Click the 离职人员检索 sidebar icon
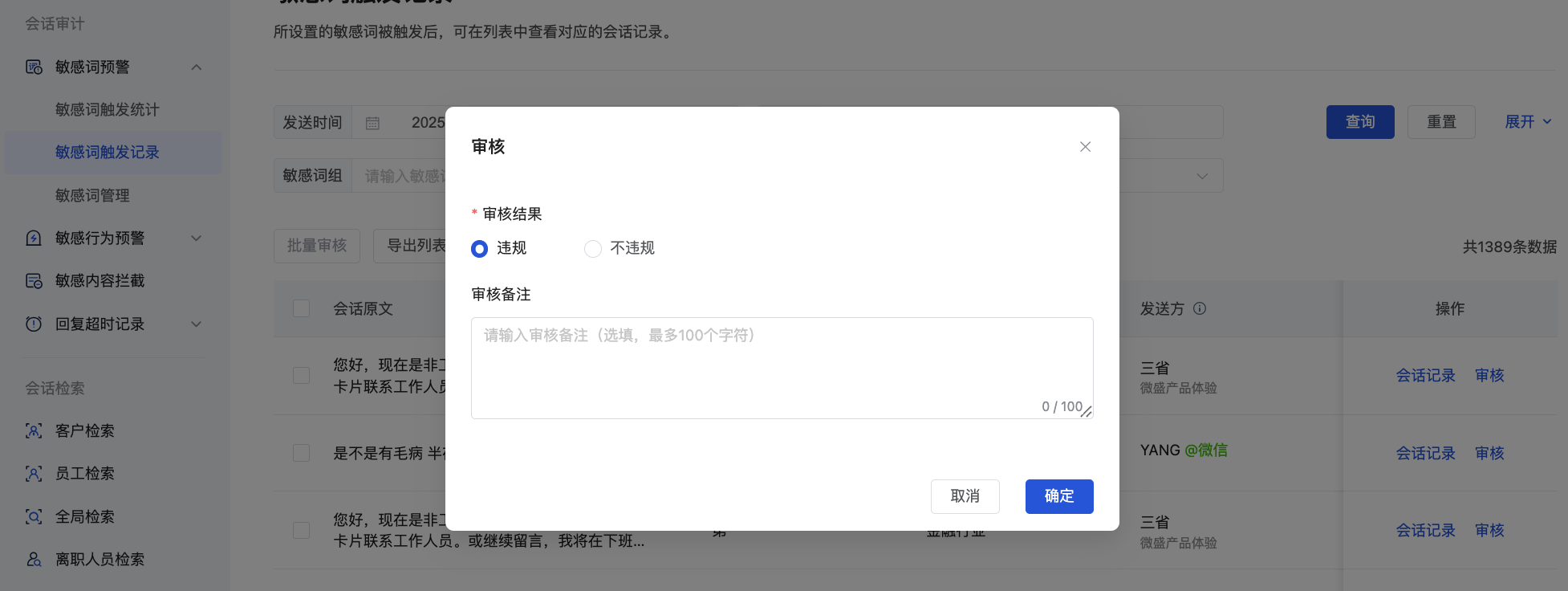Image resolution: width=1568 pixels, height=591 pixels. [x=34, y=560]
